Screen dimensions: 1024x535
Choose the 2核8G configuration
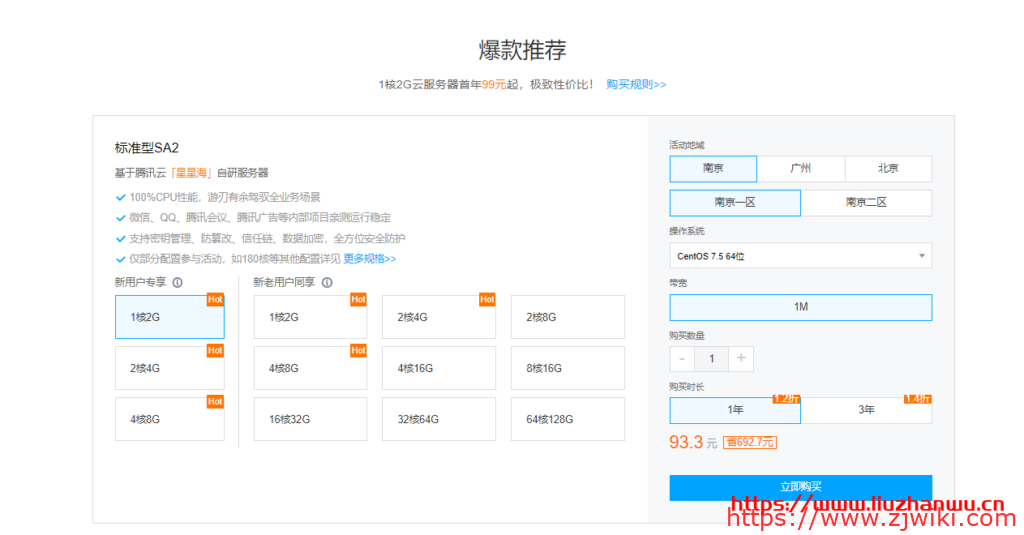568,317
